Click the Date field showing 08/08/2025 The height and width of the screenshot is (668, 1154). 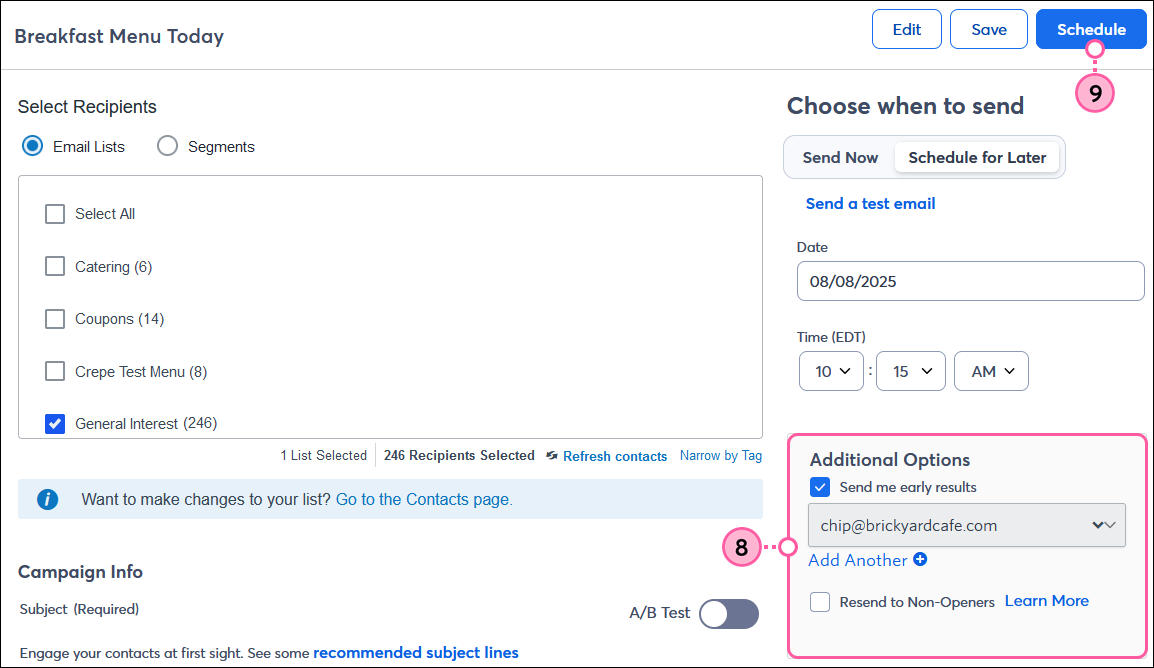pos(971,281)
